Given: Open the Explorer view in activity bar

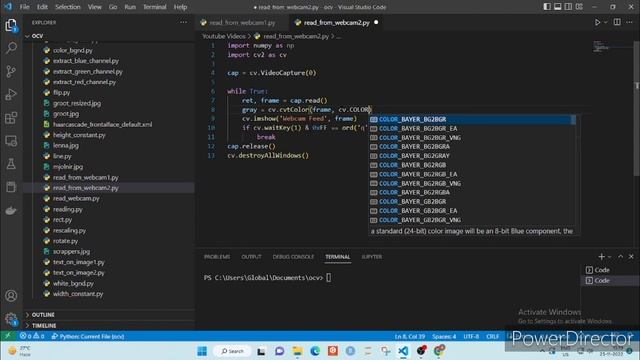Looking at the screenshot, I should [11, 25].
